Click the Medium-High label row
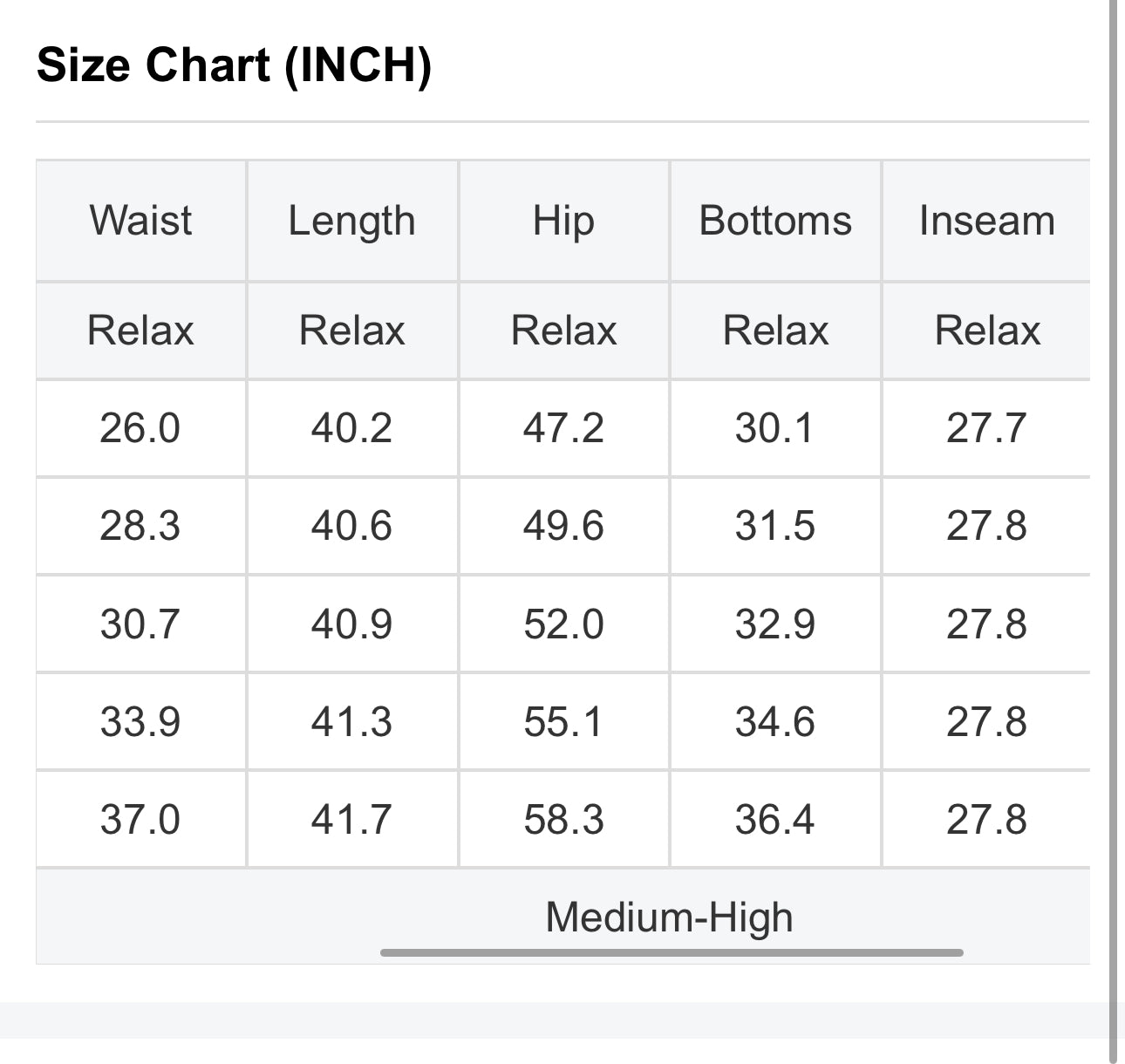This screenshot has width=1125, height=1064. tap(669, 917)
